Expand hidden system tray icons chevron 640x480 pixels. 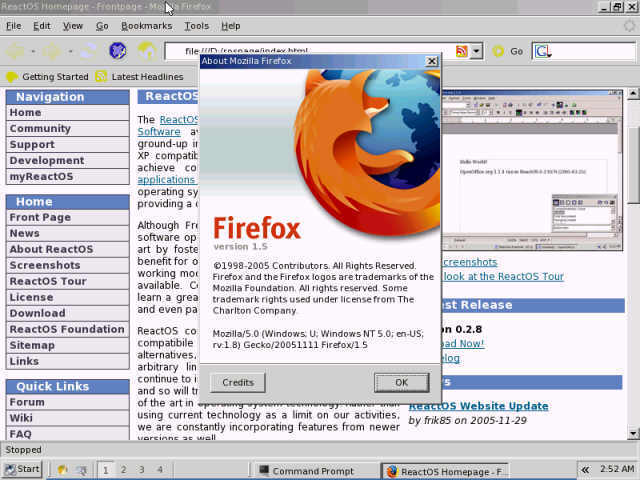585,469
